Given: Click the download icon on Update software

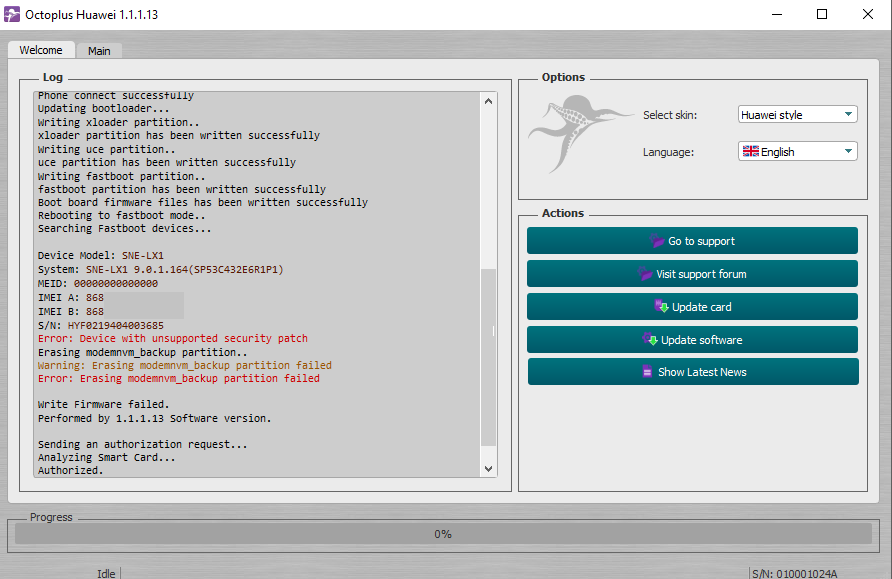Looking at the screenshot, I should (x=650, y=340).
